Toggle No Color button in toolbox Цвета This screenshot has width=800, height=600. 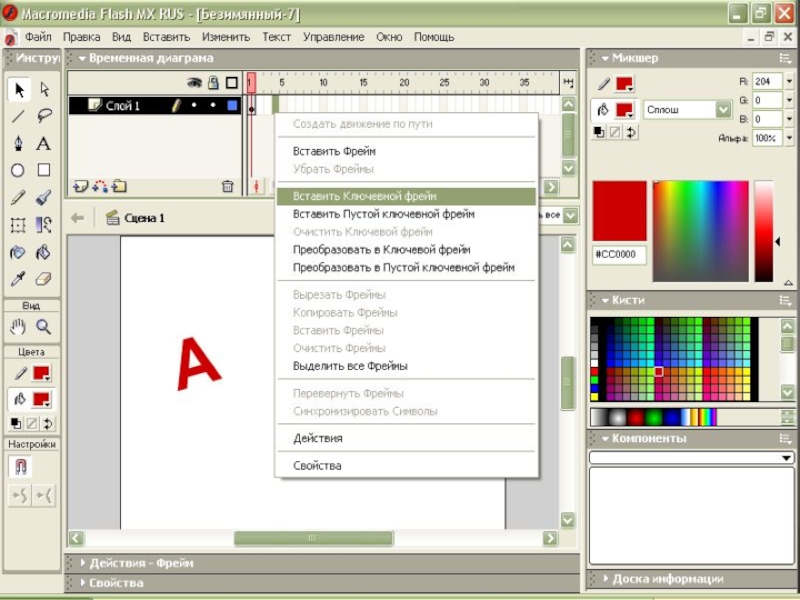point(32,423)
